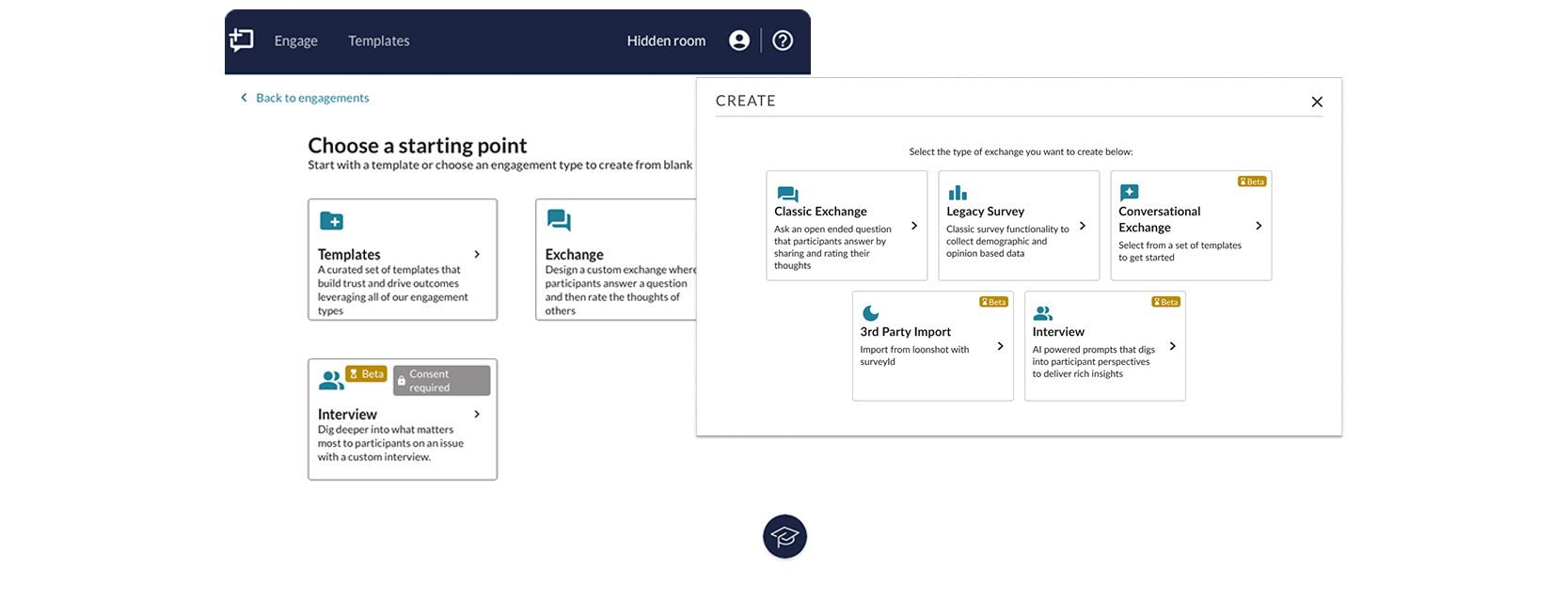Click the Consent required badge

tap(442, 381)
